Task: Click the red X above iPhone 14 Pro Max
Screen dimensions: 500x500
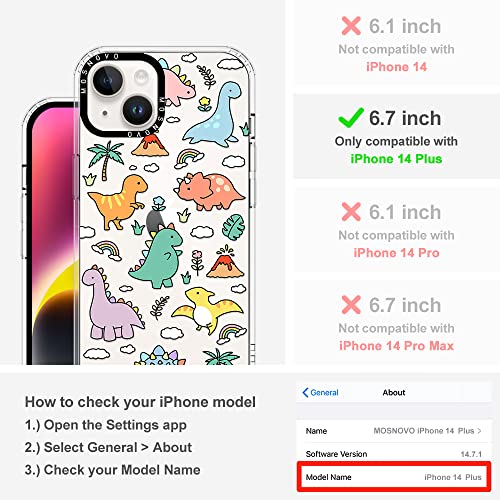Action: [351, 305]
